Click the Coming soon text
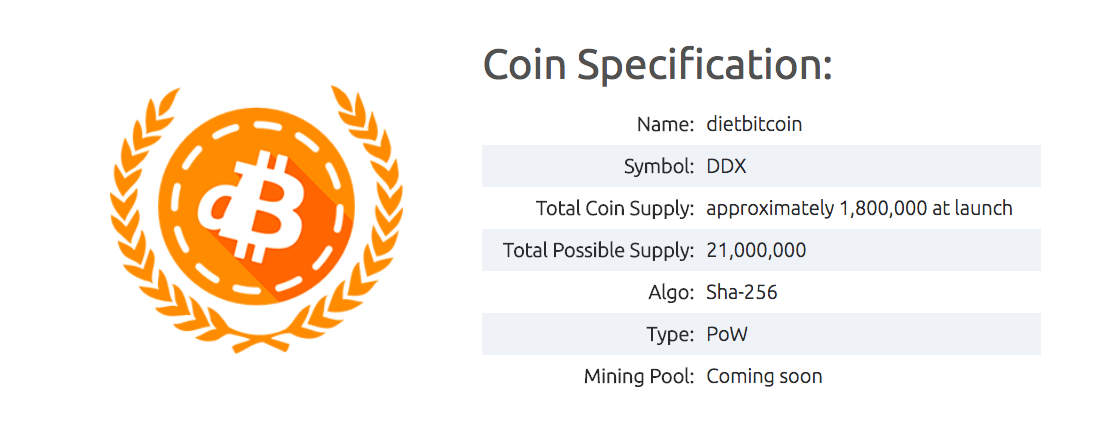 (x=764, y=377)
